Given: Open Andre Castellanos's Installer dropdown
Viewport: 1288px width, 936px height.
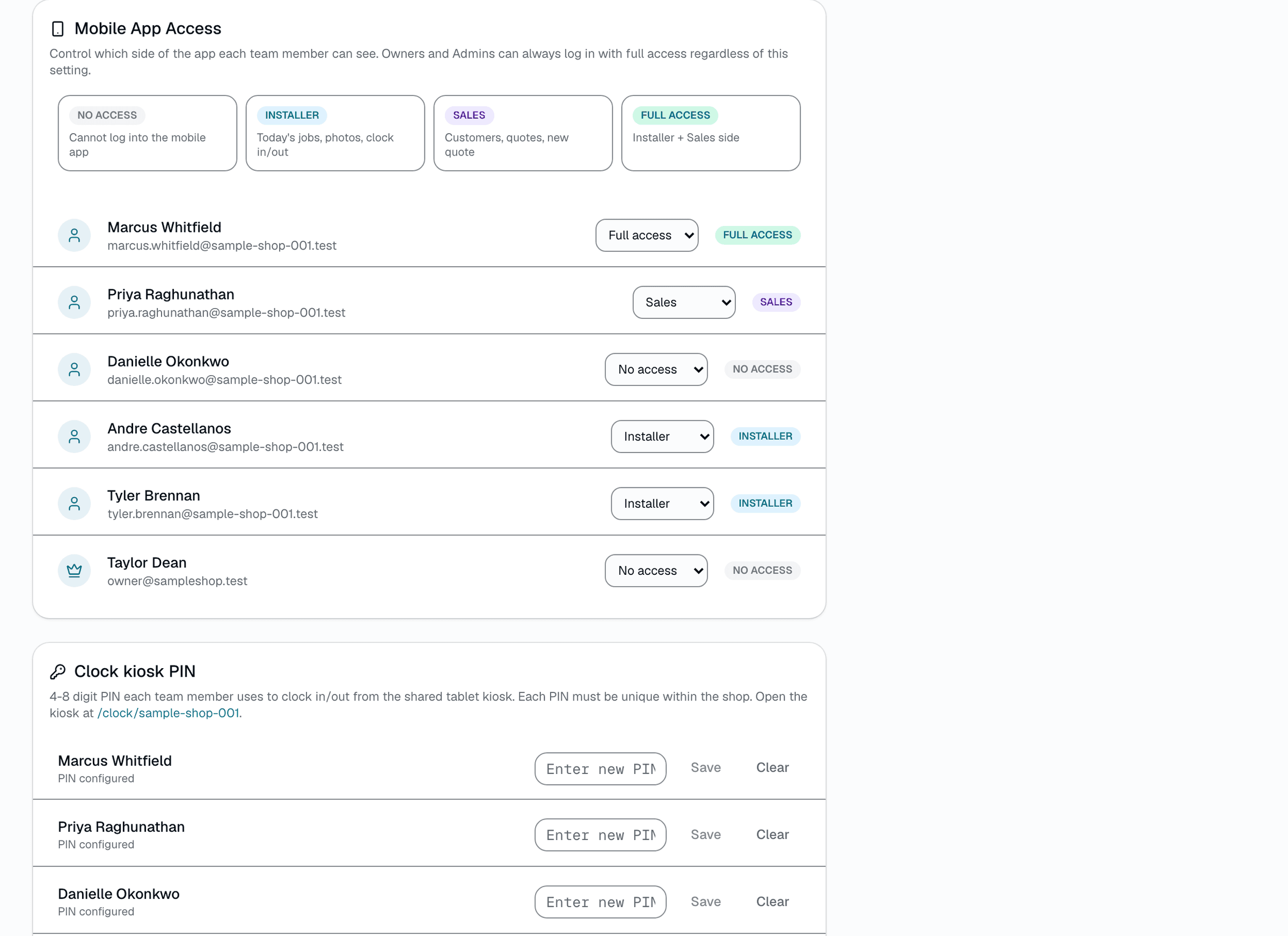Looking at the screenshot, I should [662, 436].
